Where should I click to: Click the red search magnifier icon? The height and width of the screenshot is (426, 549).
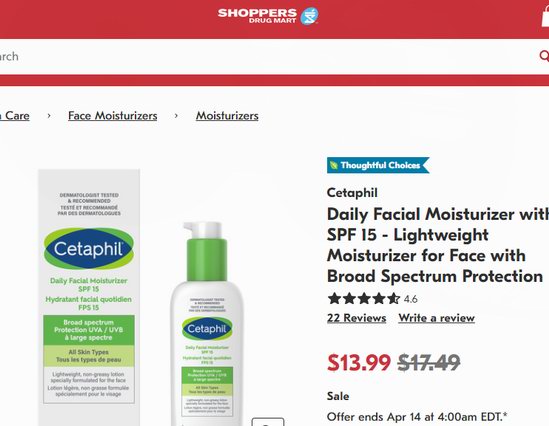pos(544,56)
